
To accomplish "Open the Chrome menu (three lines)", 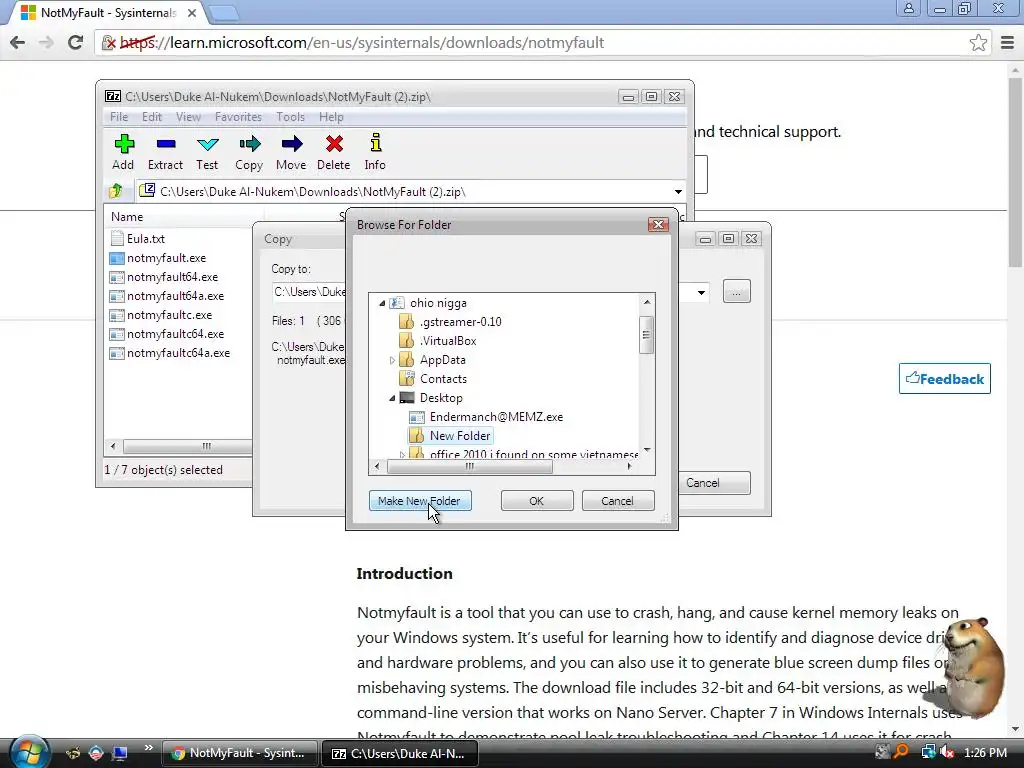I will point(1008,42).
